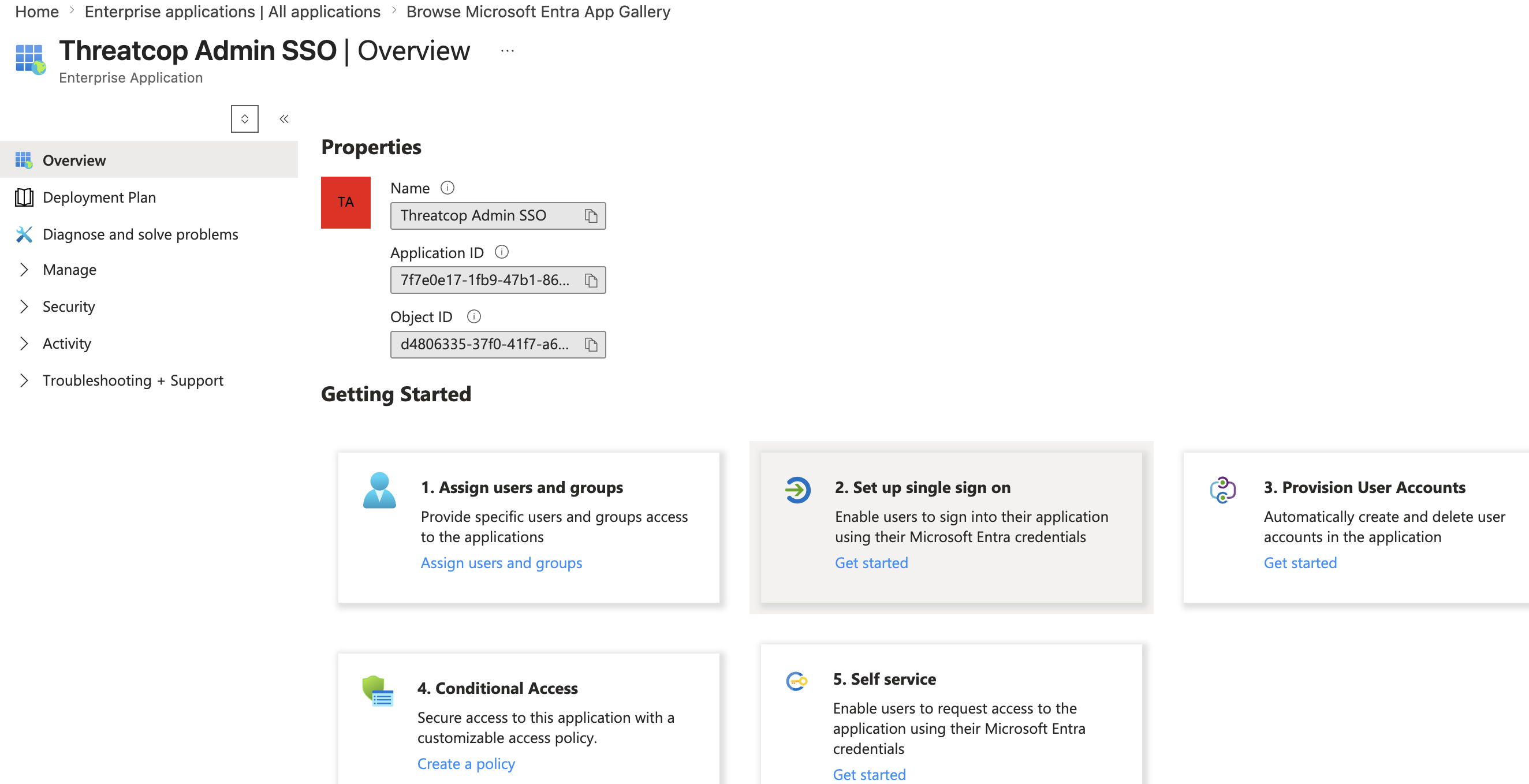Click the Assign users and groups link
This screenshot has width=1529, height=784.
(502, 563)
